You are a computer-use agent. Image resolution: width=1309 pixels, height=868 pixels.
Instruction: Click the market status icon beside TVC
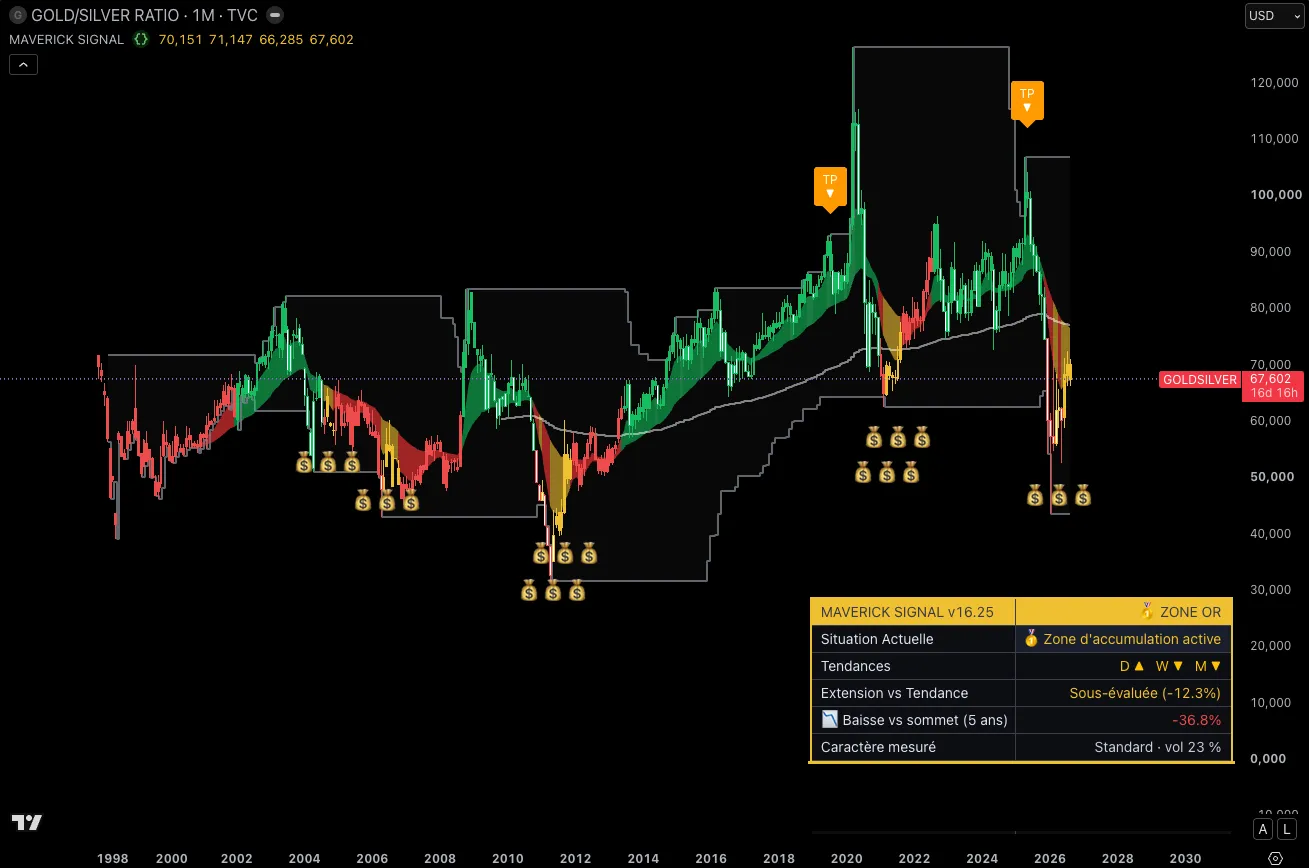[276, 16]
